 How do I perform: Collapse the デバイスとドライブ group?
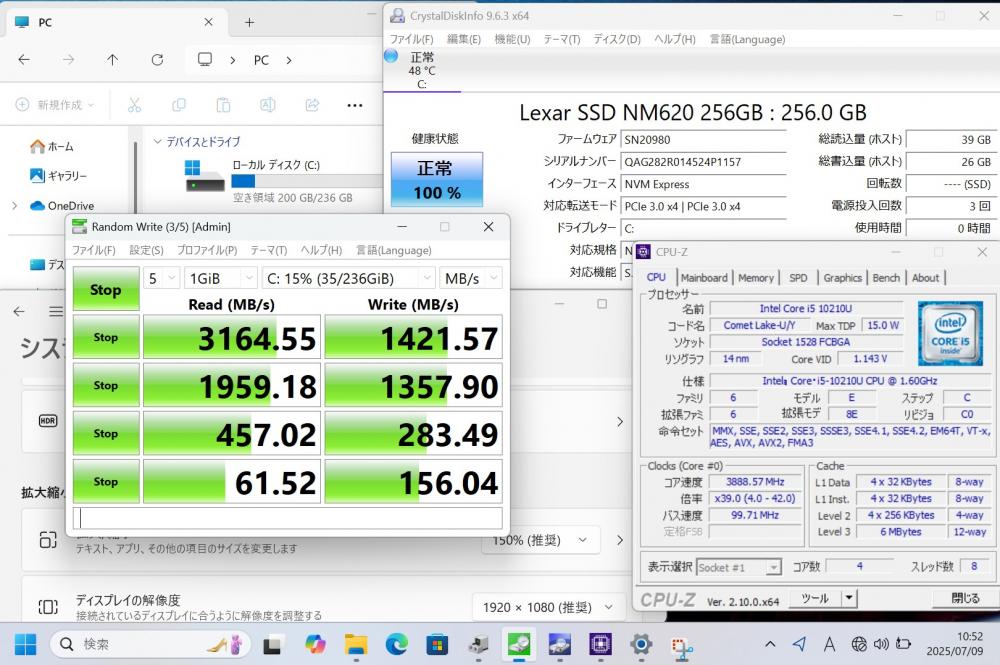pos(158,142)
